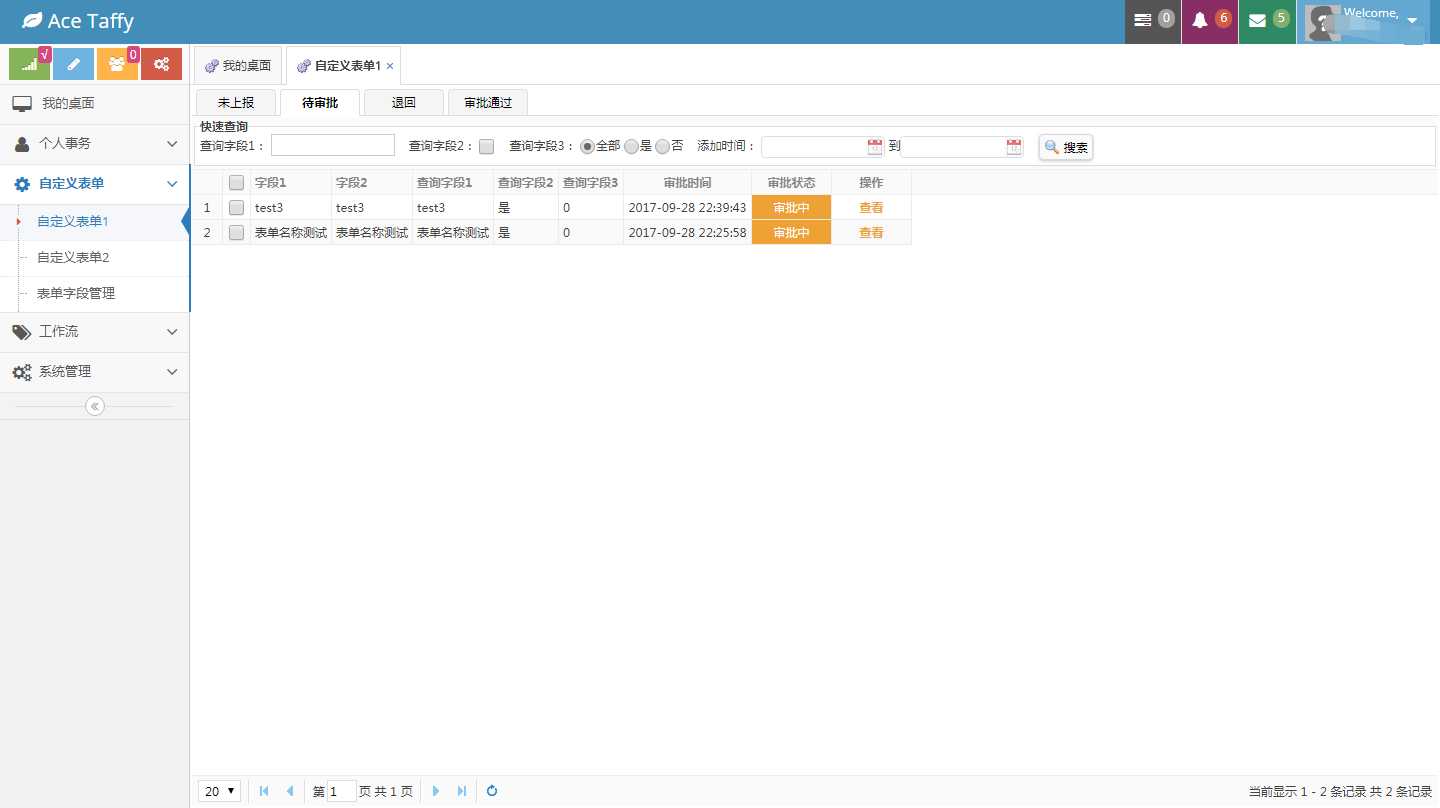Screen dimensions: 1440x808
Task: Go to the first page of results
Action: [x=264, y=791]
